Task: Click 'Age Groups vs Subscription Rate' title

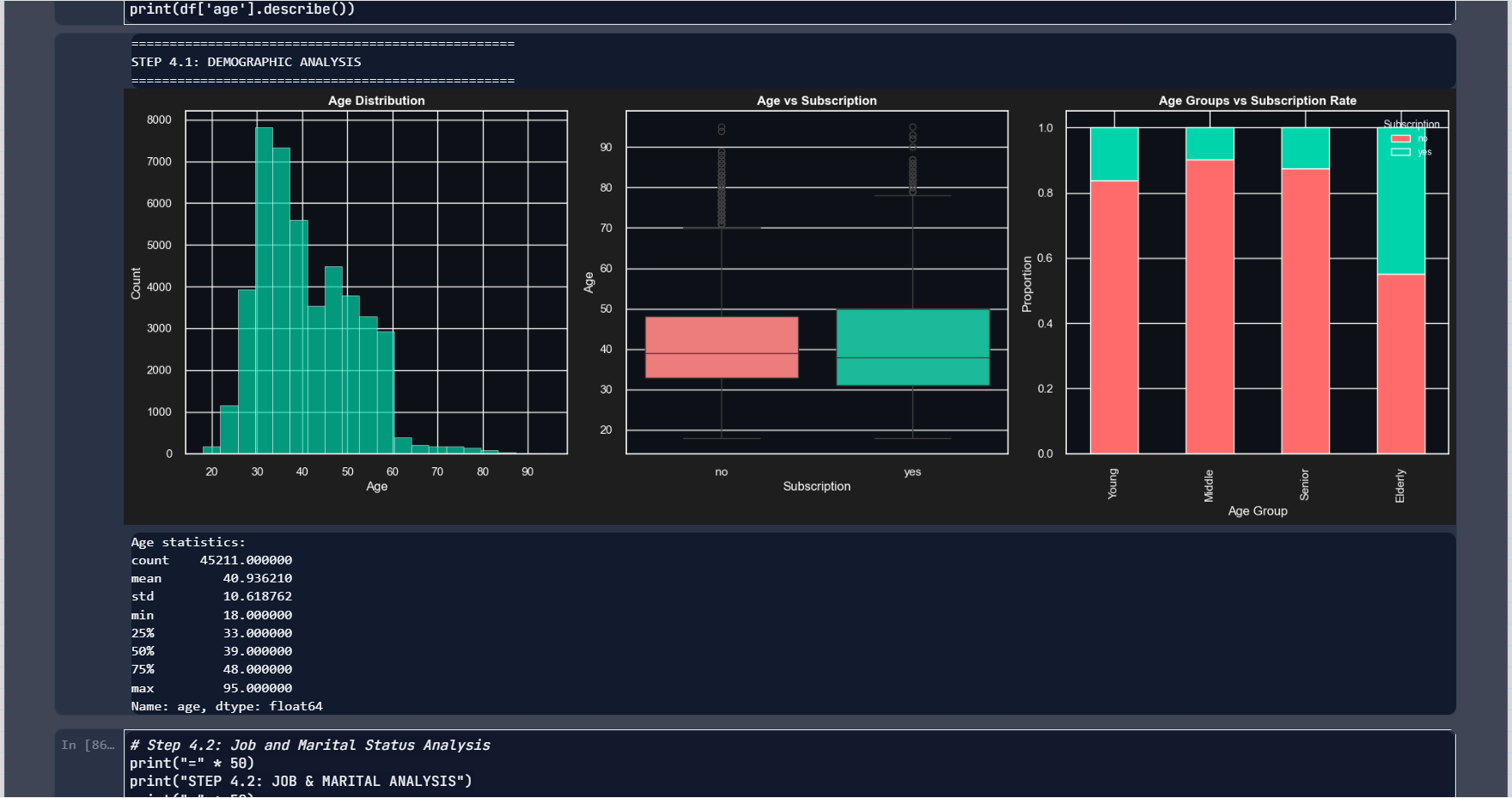Action: point(1257,101)
